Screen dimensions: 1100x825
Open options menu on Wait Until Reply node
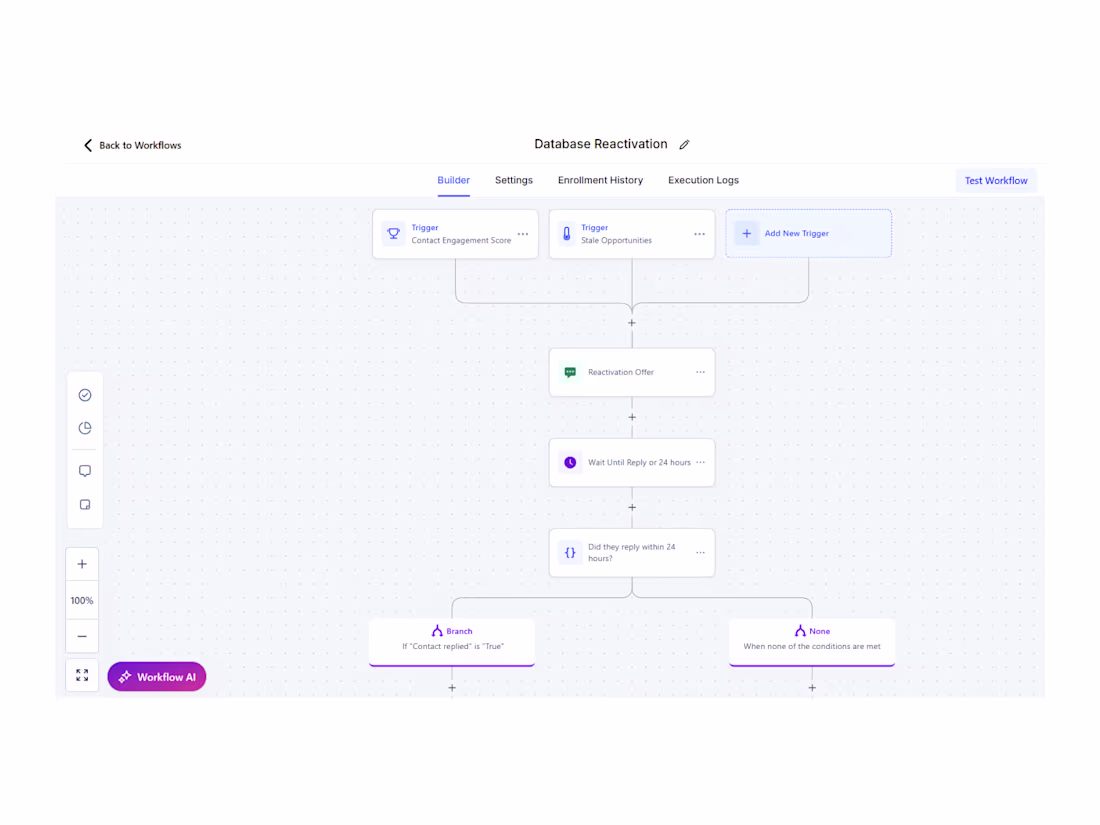coord(701,462)
